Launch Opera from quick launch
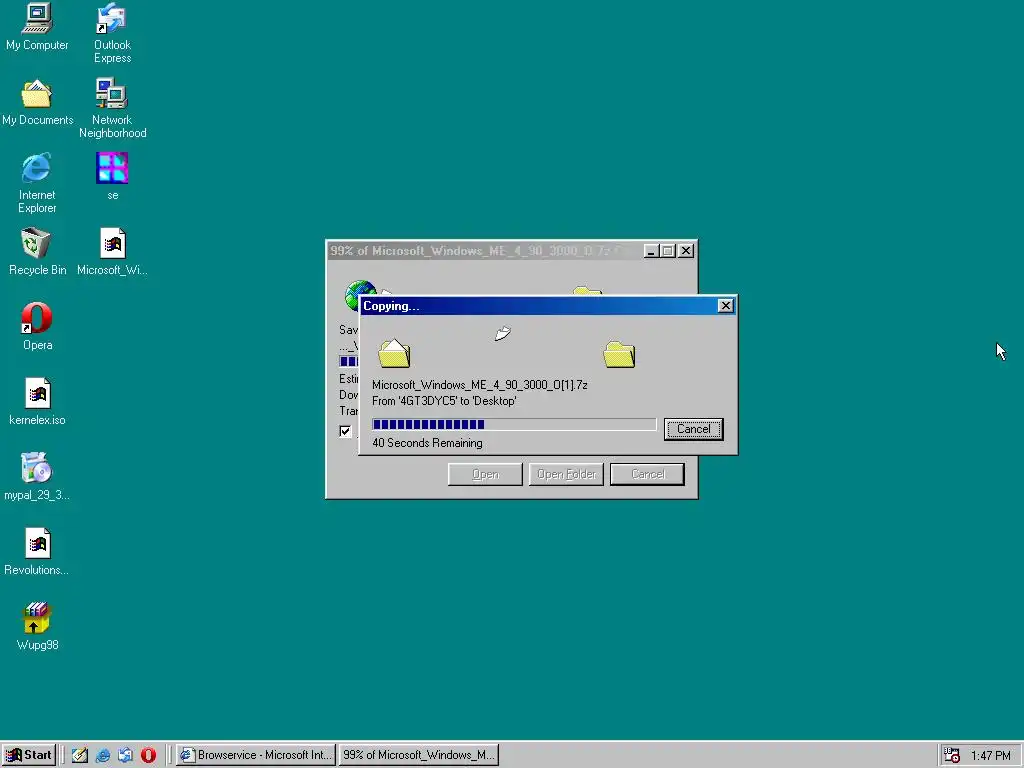The height and width of the screenshot is (768, 1024). pos(148,755)
